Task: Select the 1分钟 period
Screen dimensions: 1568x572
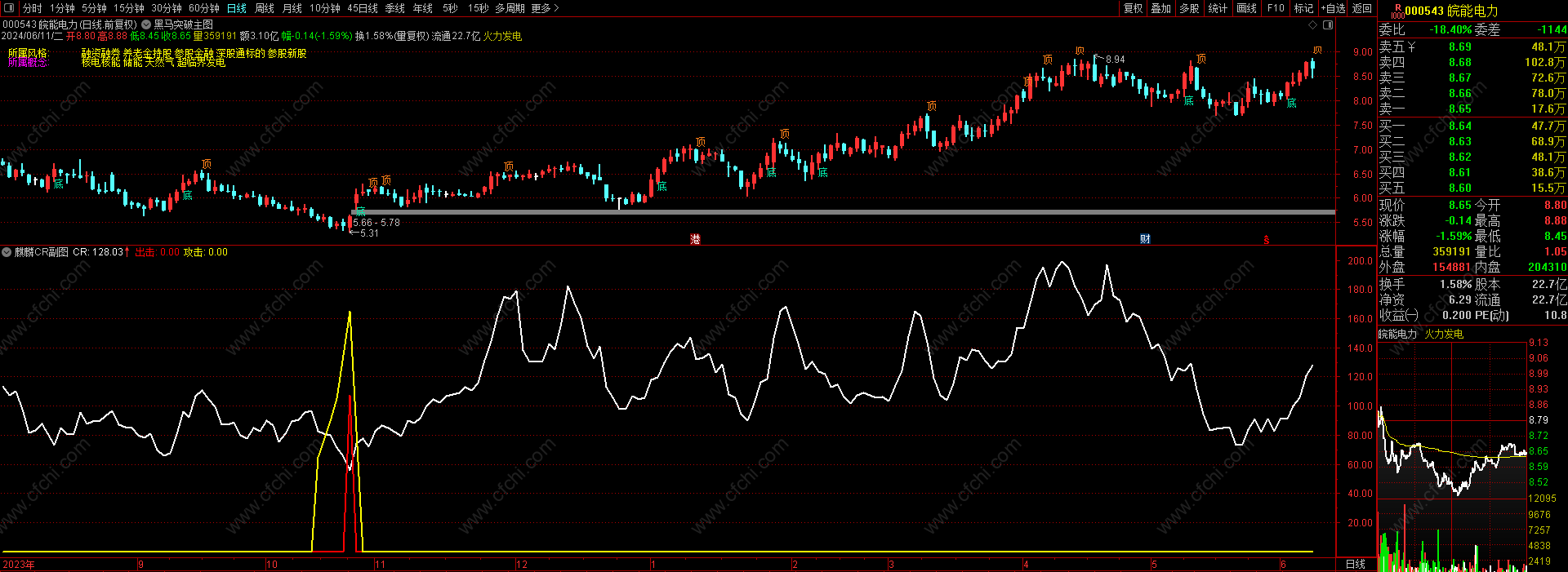Action: tap(62, 8)
